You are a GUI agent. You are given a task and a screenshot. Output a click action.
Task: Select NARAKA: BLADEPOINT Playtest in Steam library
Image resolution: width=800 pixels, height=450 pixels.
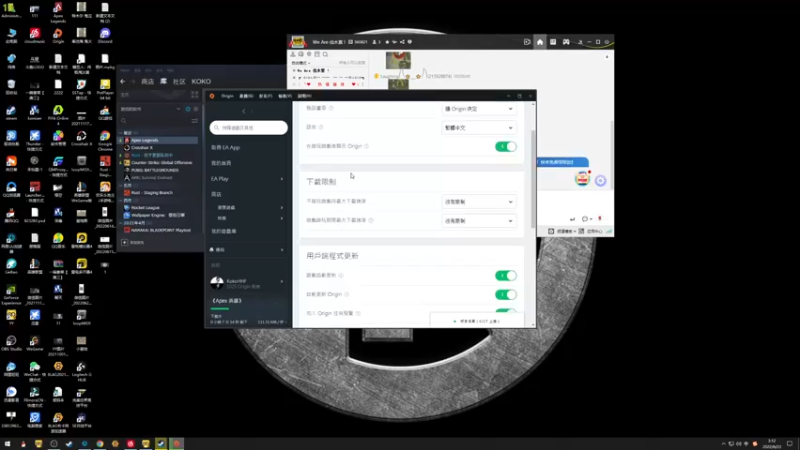tap(157, 230)
